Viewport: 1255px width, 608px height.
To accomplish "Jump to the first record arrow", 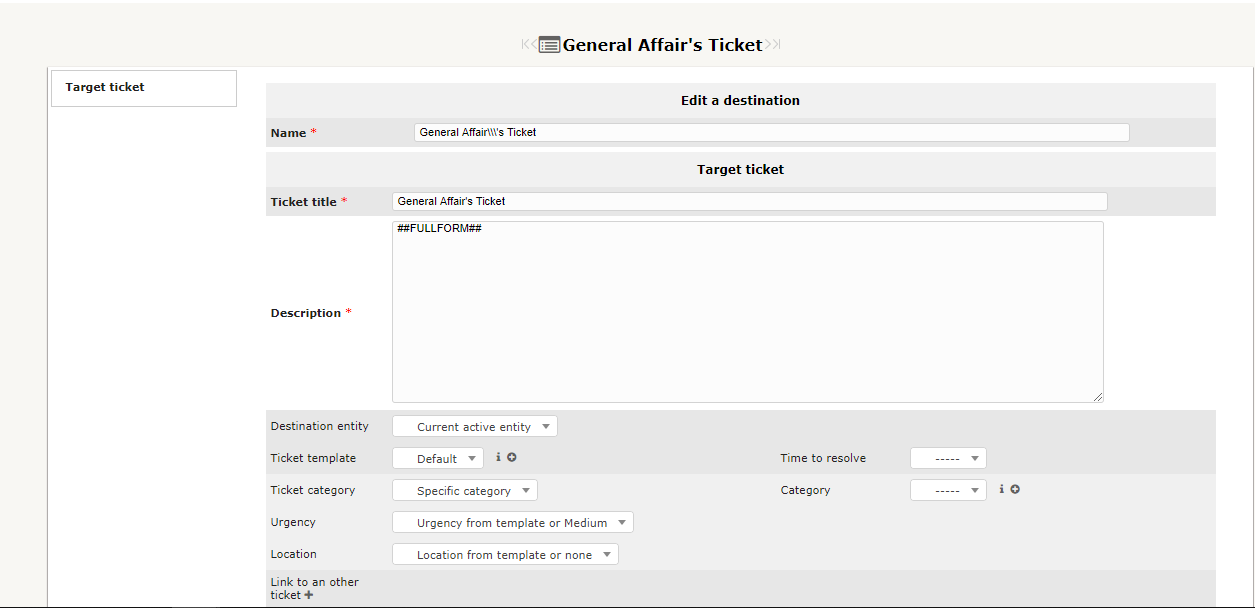I will pyautogui.click(x=523, y=44).
